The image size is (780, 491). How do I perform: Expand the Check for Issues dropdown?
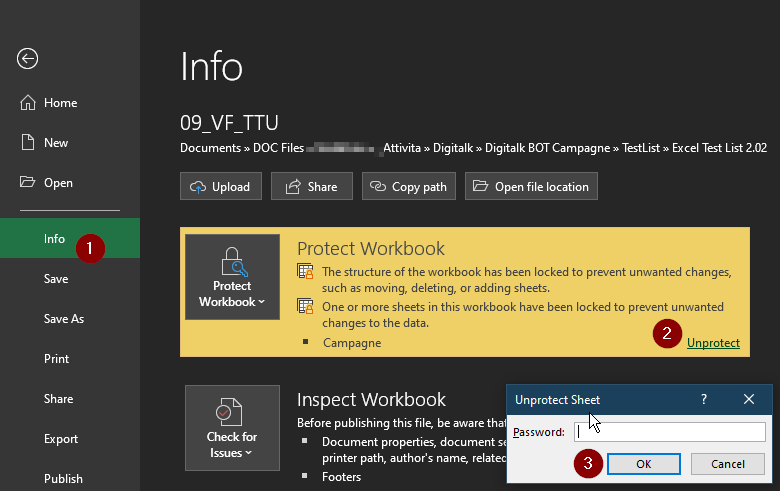[x=232, y=430]
